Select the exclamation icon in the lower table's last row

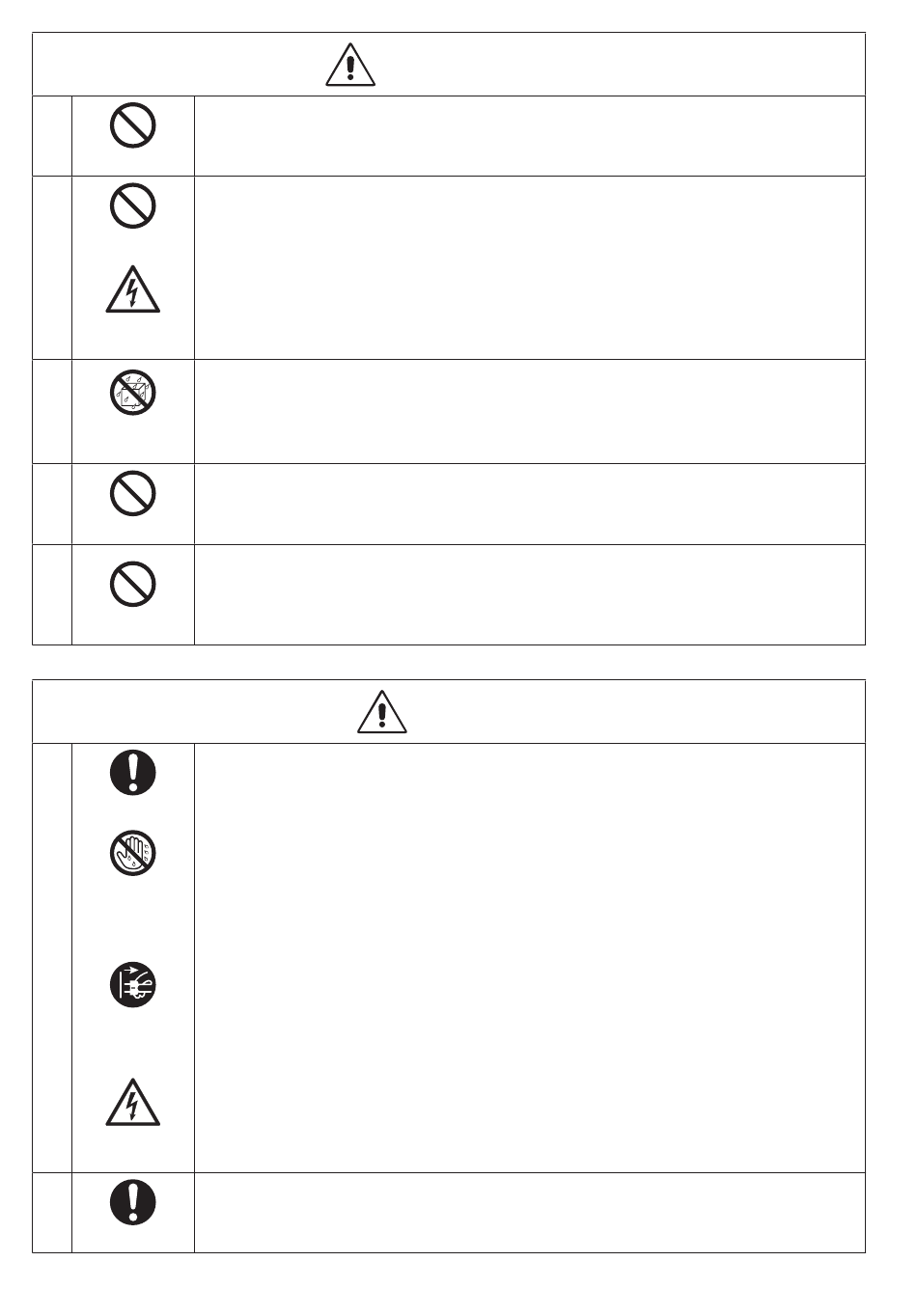[x=133, y=1203]
